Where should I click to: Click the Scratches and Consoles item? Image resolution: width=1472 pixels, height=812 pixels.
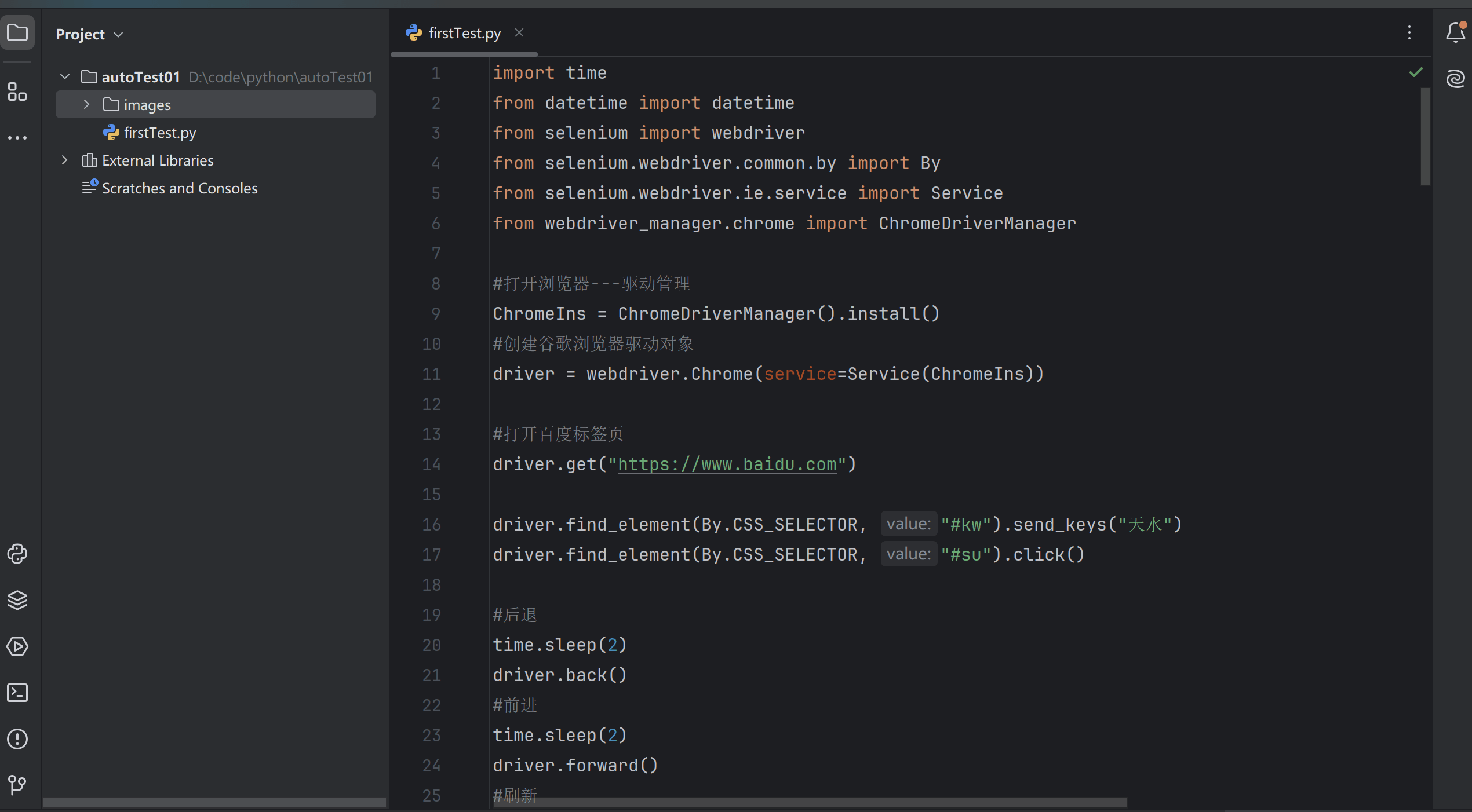tap(180, 188)
